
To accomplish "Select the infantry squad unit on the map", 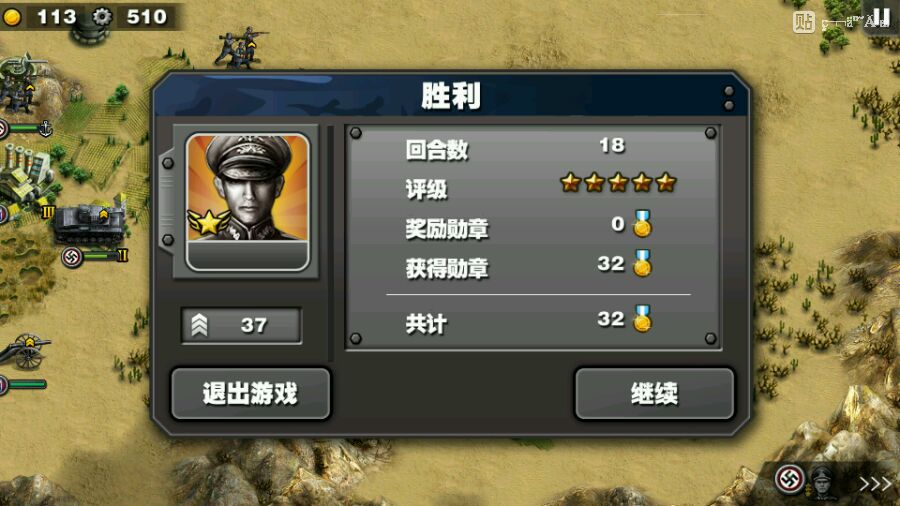I will [x=240, y=48].
